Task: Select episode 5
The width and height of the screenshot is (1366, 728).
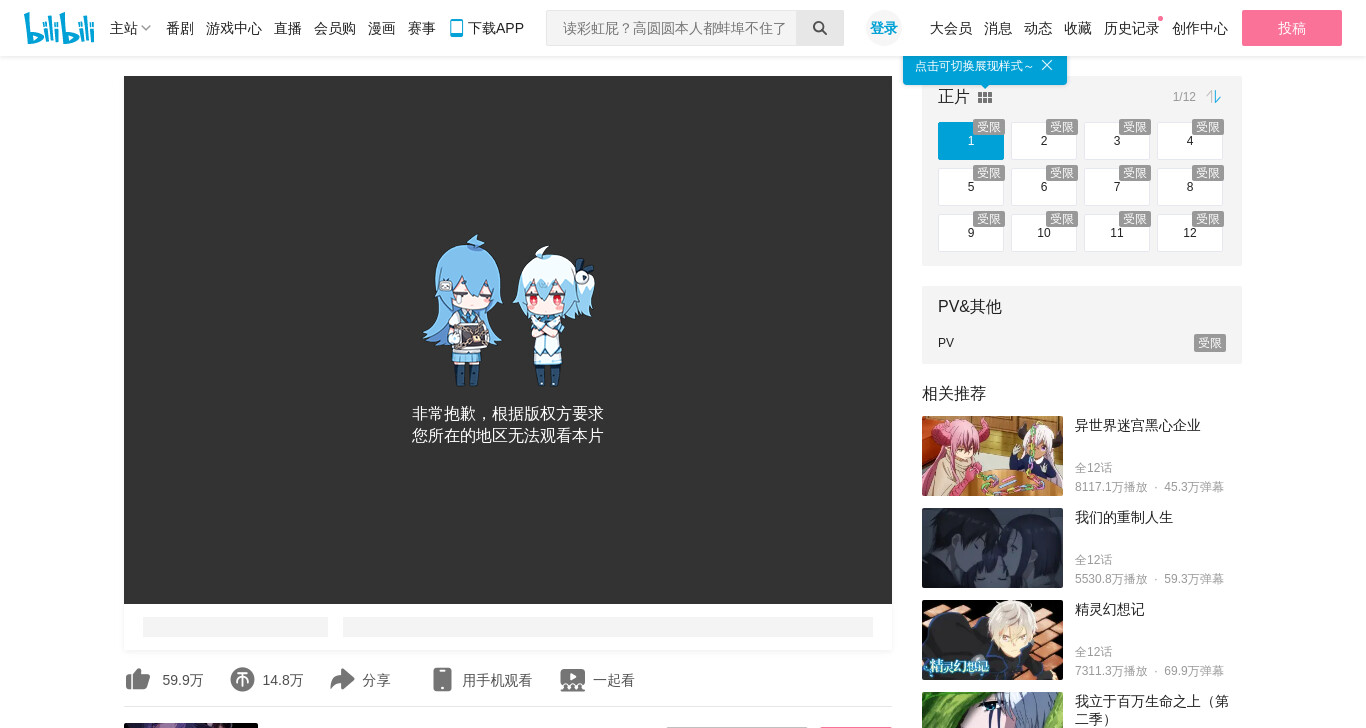Action: [x=971, y=187]
